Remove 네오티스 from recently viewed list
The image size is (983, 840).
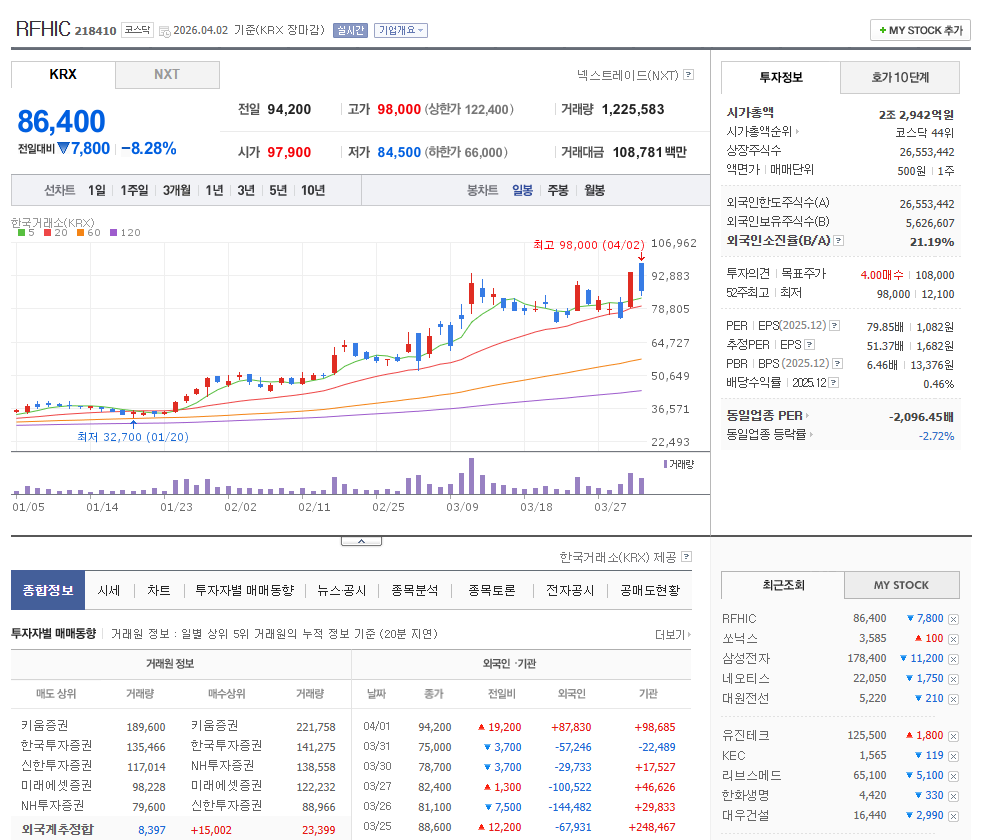(954, 680)
